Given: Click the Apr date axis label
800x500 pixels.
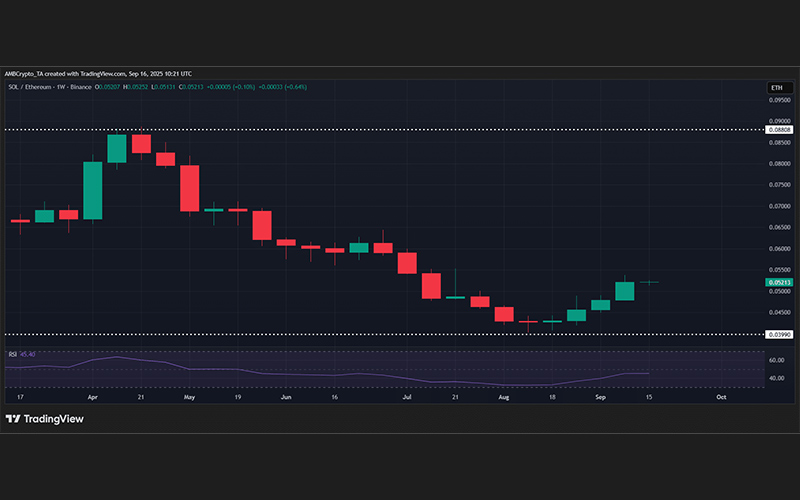Looking at the screenshot, I should point(92,397).
